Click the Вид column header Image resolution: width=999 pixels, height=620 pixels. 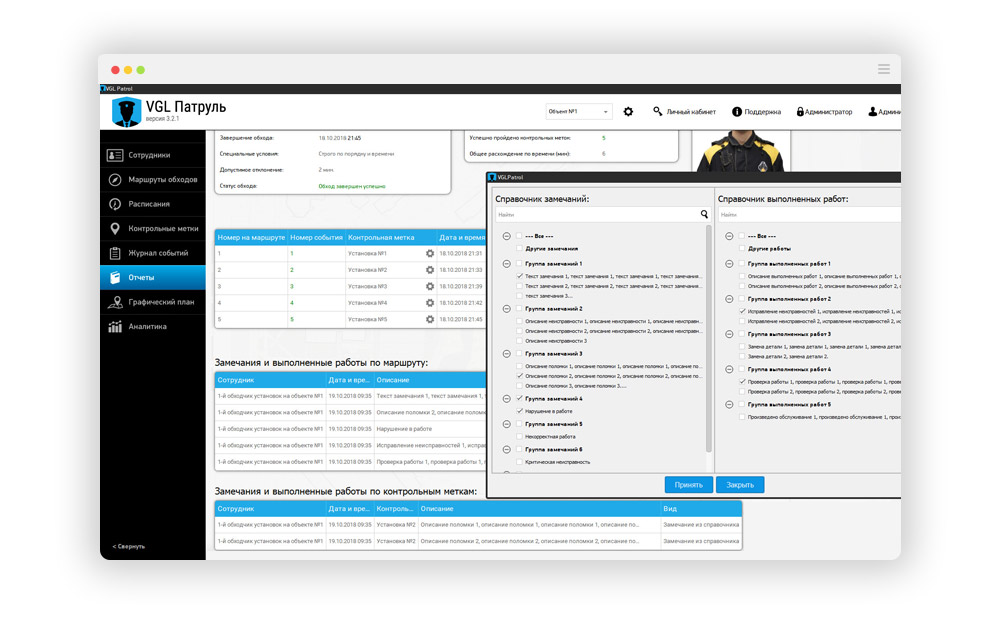click(x=701, y=508)
